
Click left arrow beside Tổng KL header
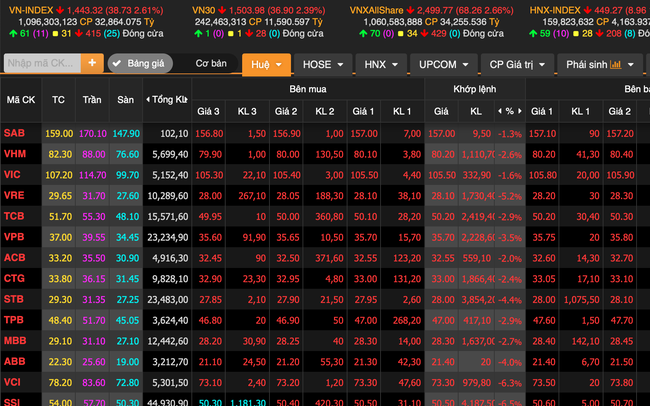coord(148,100)
